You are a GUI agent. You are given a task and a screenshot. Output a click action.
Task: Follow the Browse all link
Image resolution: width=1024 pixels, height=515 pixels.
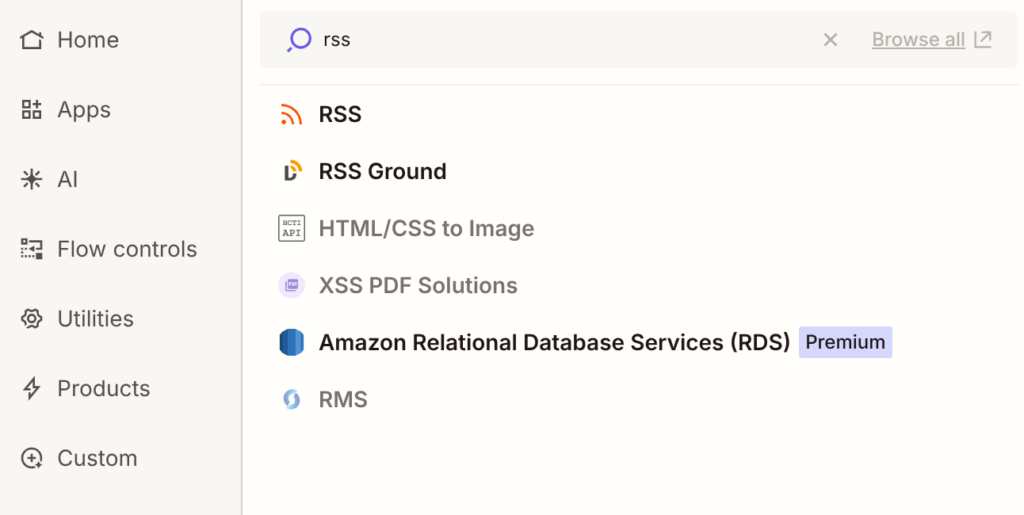pyautogui.click(x=918, y=40)
